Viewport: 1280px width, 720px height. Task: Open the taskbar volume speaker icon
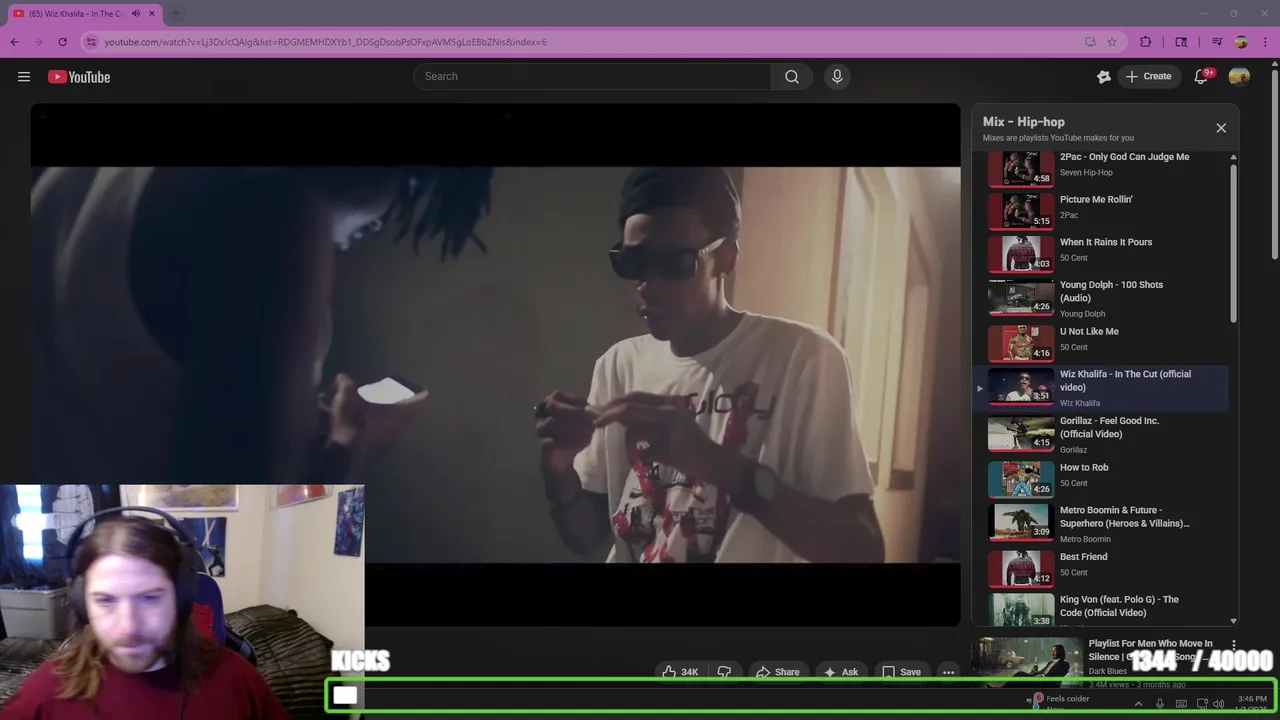click(1218, 704)
